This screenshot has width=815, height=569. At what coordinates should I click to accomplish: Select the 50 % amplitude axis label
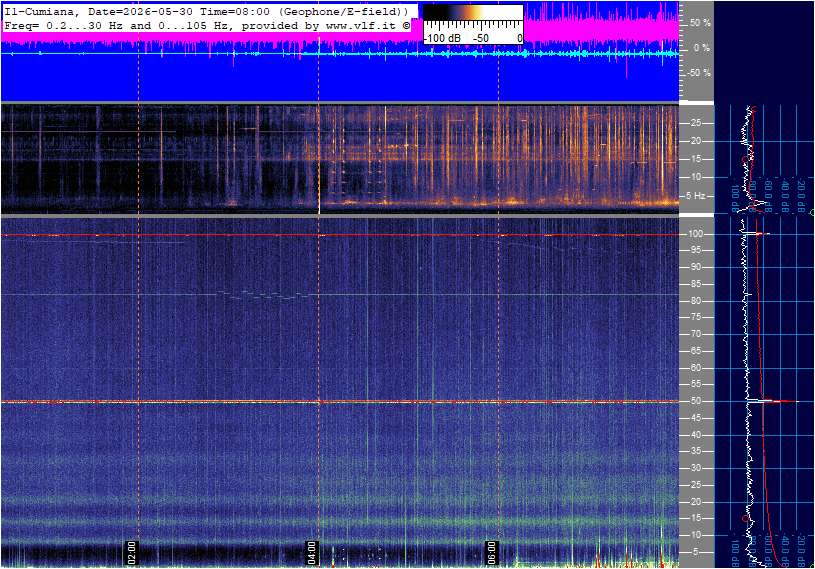tap(700, 23)
